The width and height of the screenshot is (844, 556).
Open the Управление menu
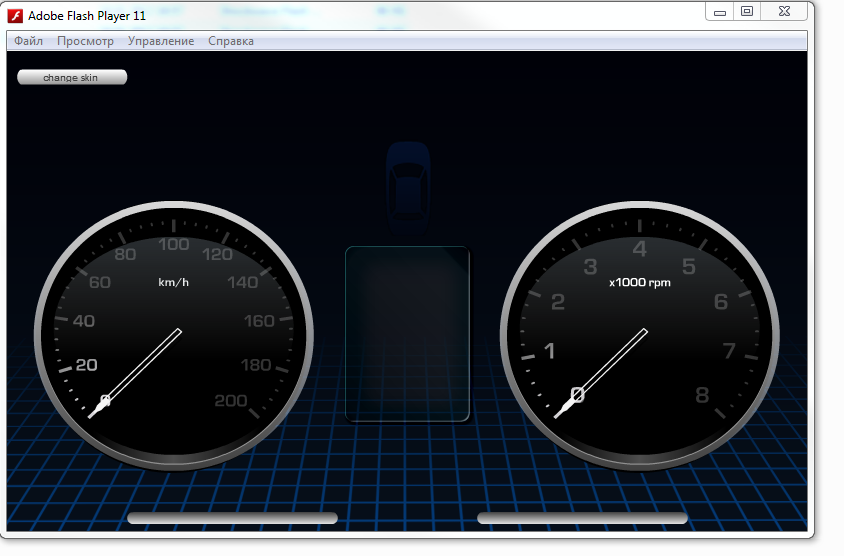pos(161,41)
